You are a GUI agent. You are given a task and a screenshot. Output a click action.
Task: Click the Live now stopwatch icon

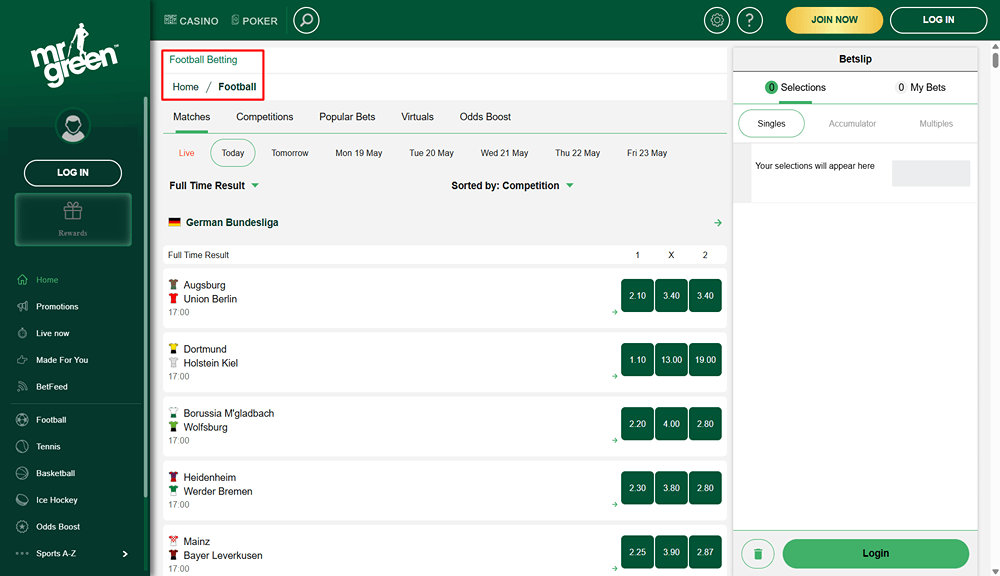point(22,333)
